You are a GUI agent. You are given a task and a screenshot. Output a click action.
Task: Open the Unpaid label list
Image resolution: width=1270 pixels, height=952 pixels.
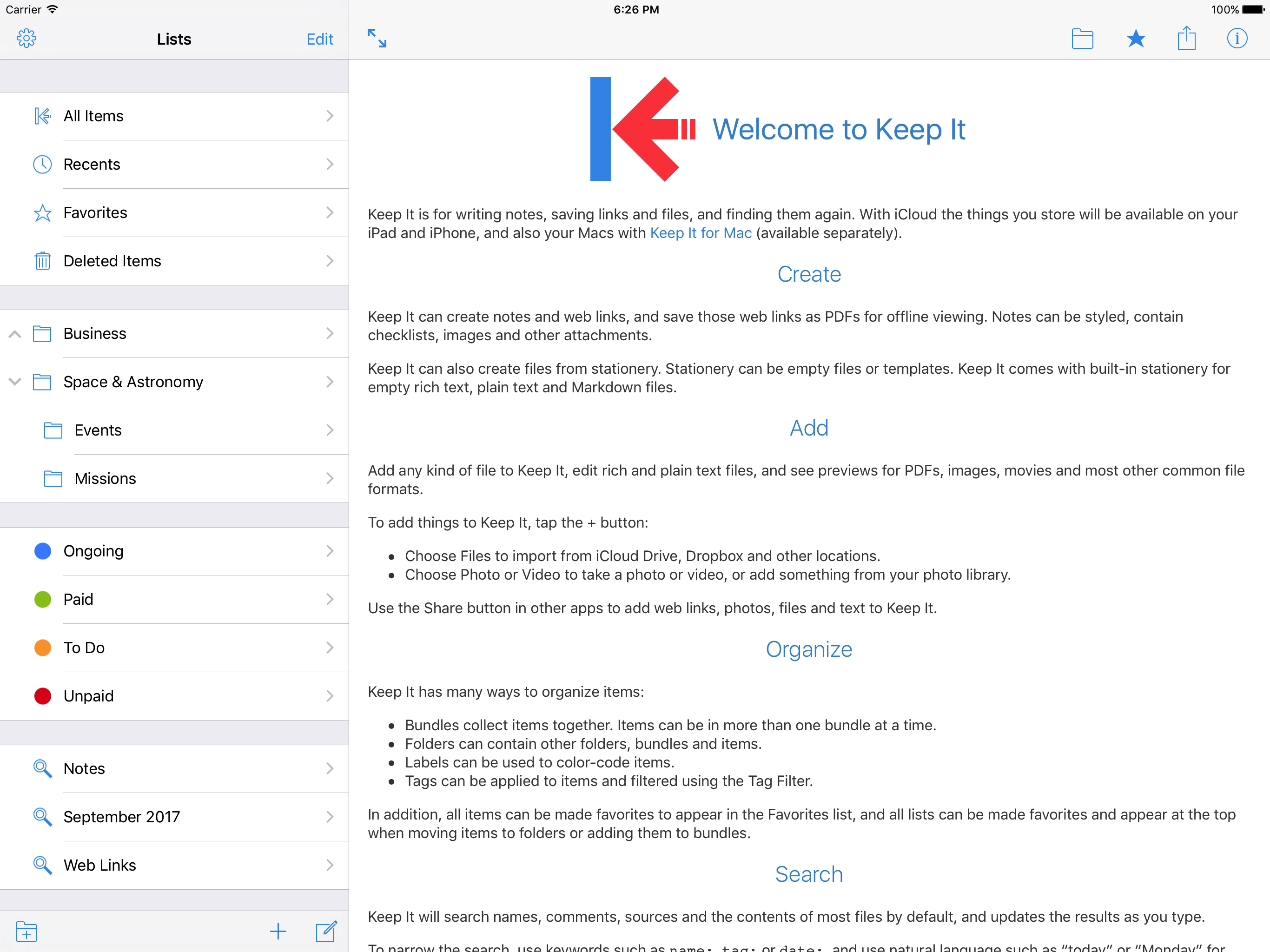click(x=174, y=696)
